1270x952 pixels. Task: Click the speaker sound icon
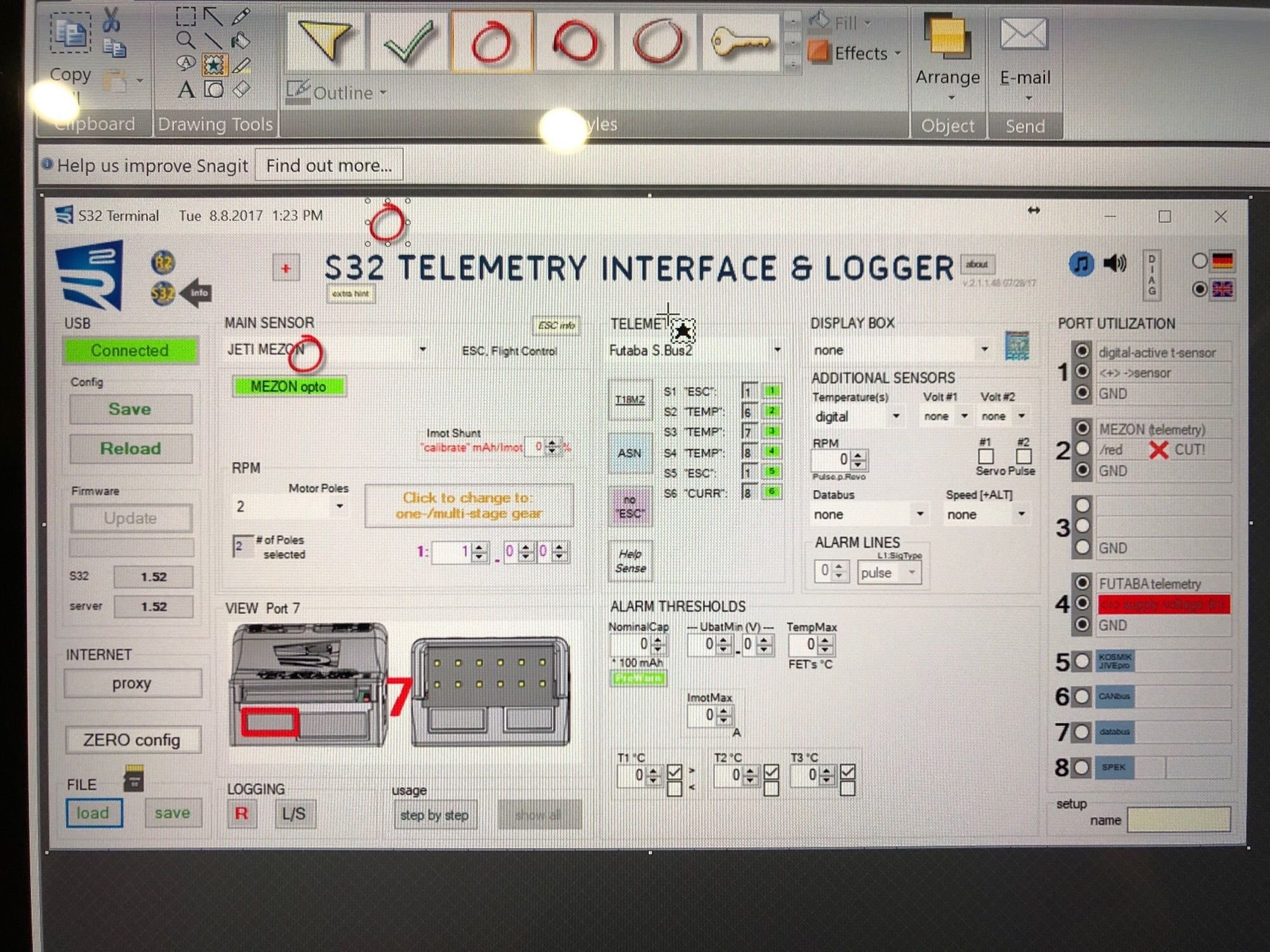tap(1115, 263)
